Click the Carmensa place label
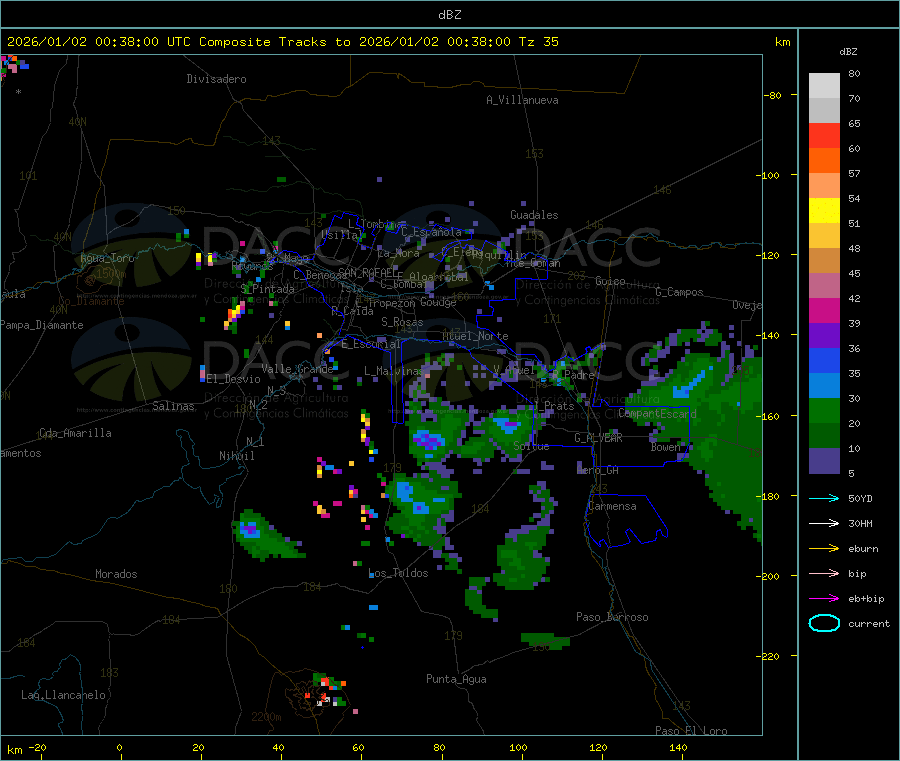Image resolution: width=900 pixels, height=761 pixels. [612, 506]
